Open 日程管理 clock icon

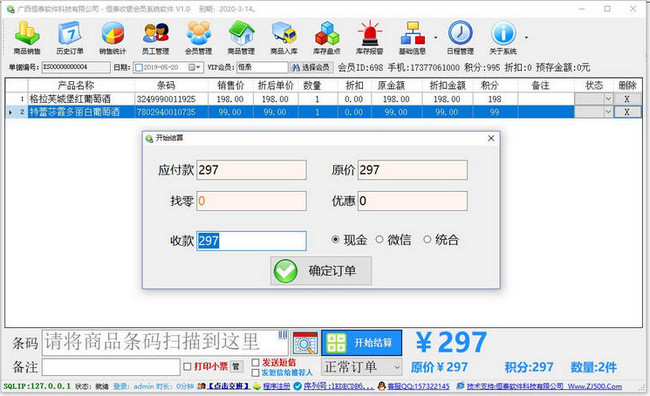[460, 38]
